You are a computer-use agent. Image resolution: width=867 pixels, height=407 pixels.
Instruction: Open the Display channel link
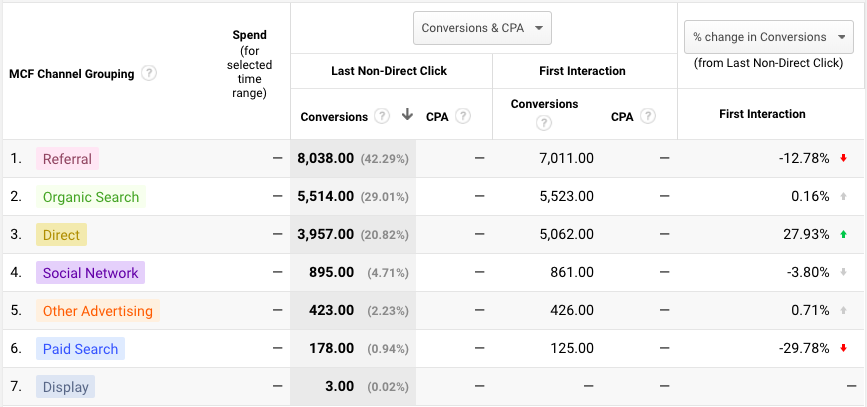click(66, 387)
